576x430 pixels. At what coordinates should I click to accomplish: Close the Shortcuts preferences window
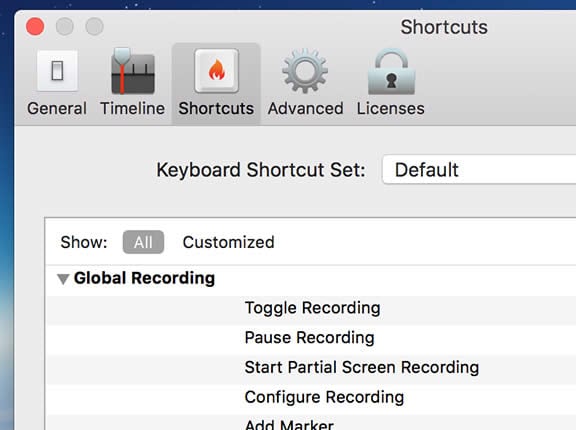pos(35,26)
